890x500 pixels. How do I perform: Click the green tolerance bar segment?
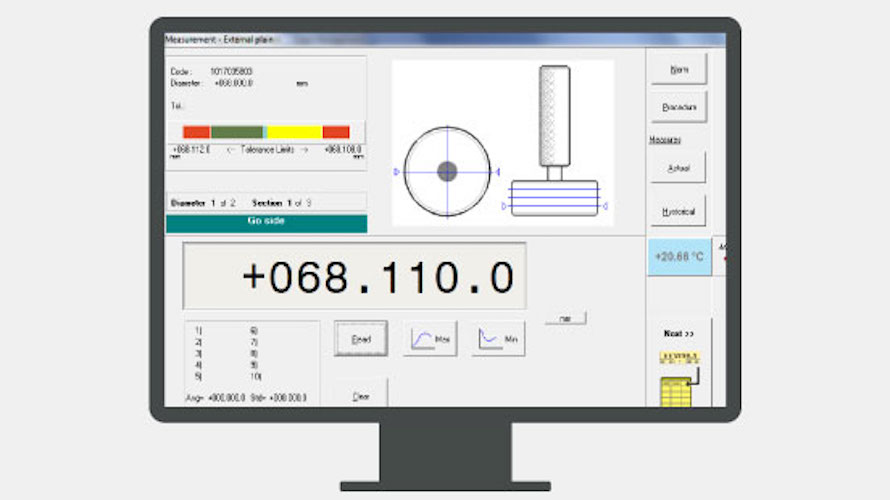pyautogui.click(x=237, y=132)
